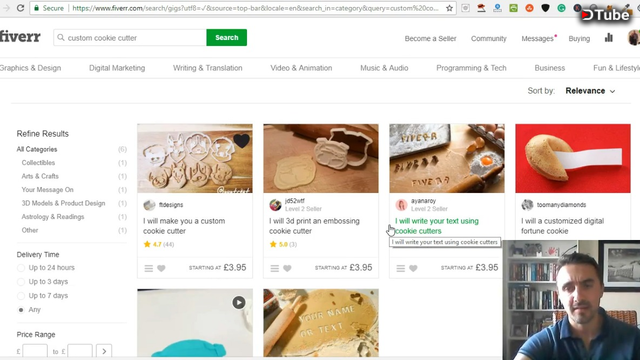Reload the page with browser refresh icon
The width and height of the screenshot is (640, 360).
click(20, 8)
